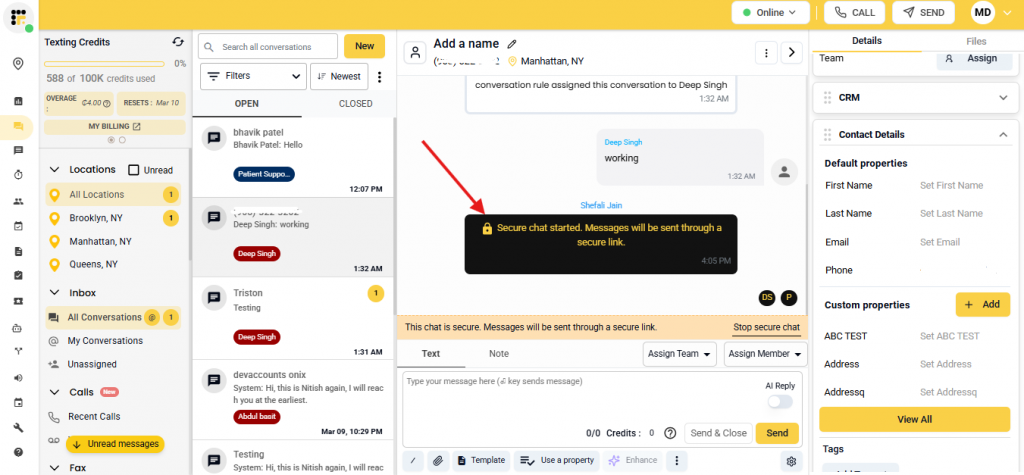Open the conversation list three-dots options
The height and width of the screenshot is (475, 1024).
[379, 76]
